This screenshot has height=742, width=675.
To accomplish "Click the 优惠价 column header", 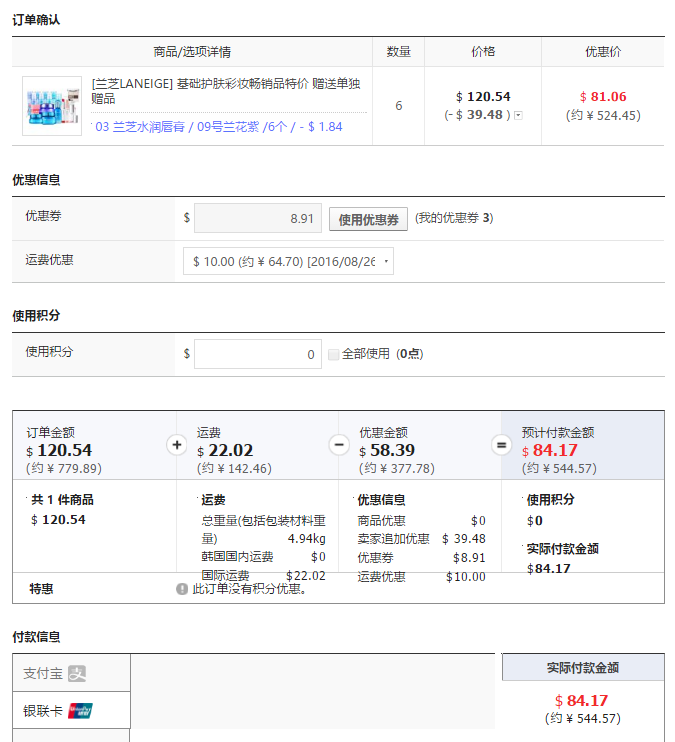I will click(603, 52).
